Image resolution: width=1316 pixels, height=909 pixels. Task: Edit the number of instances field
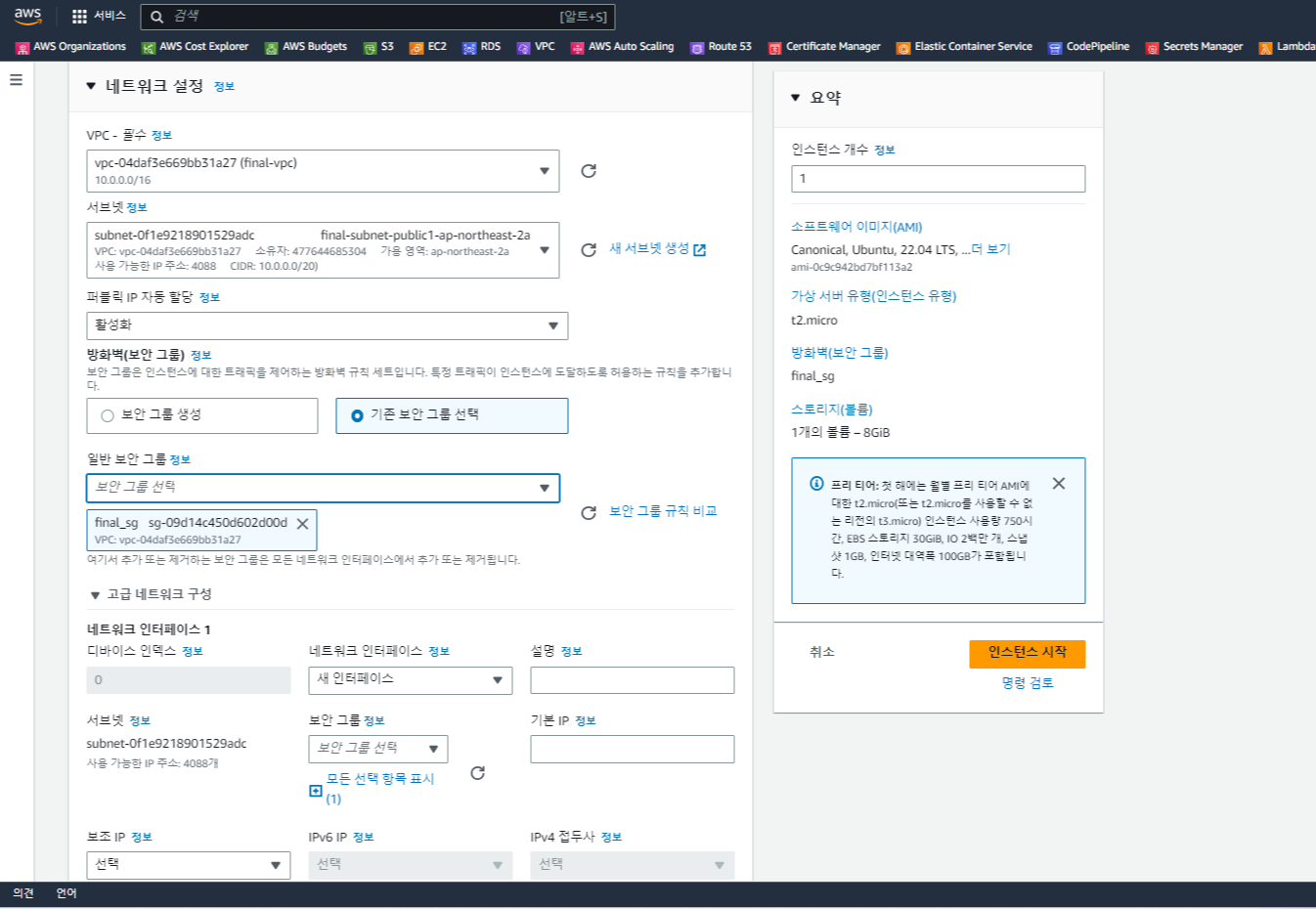pyautogui.click(x=939, y=179)
